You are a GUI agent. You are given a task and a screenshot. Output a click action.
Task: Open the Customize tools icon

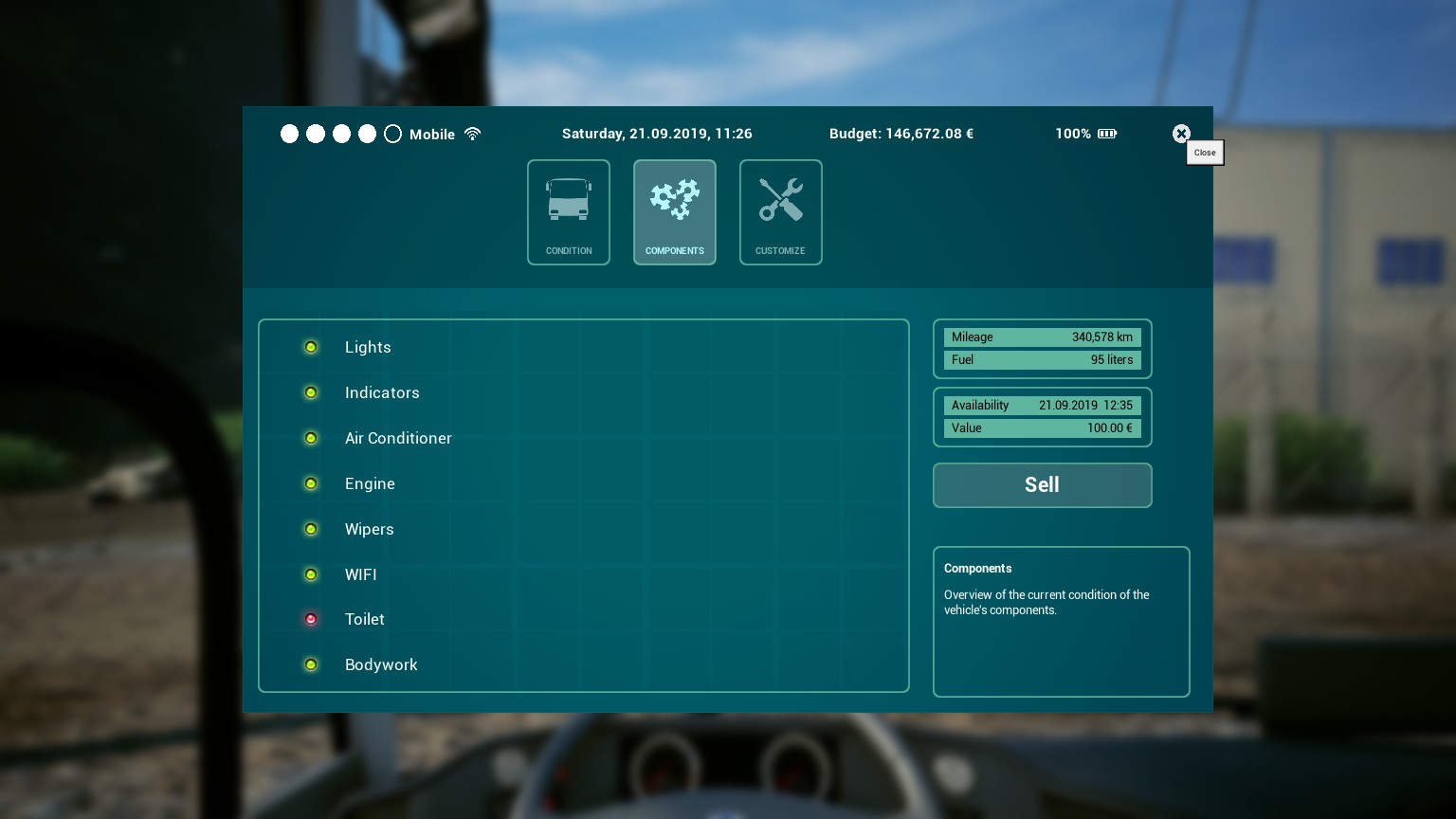781,211
